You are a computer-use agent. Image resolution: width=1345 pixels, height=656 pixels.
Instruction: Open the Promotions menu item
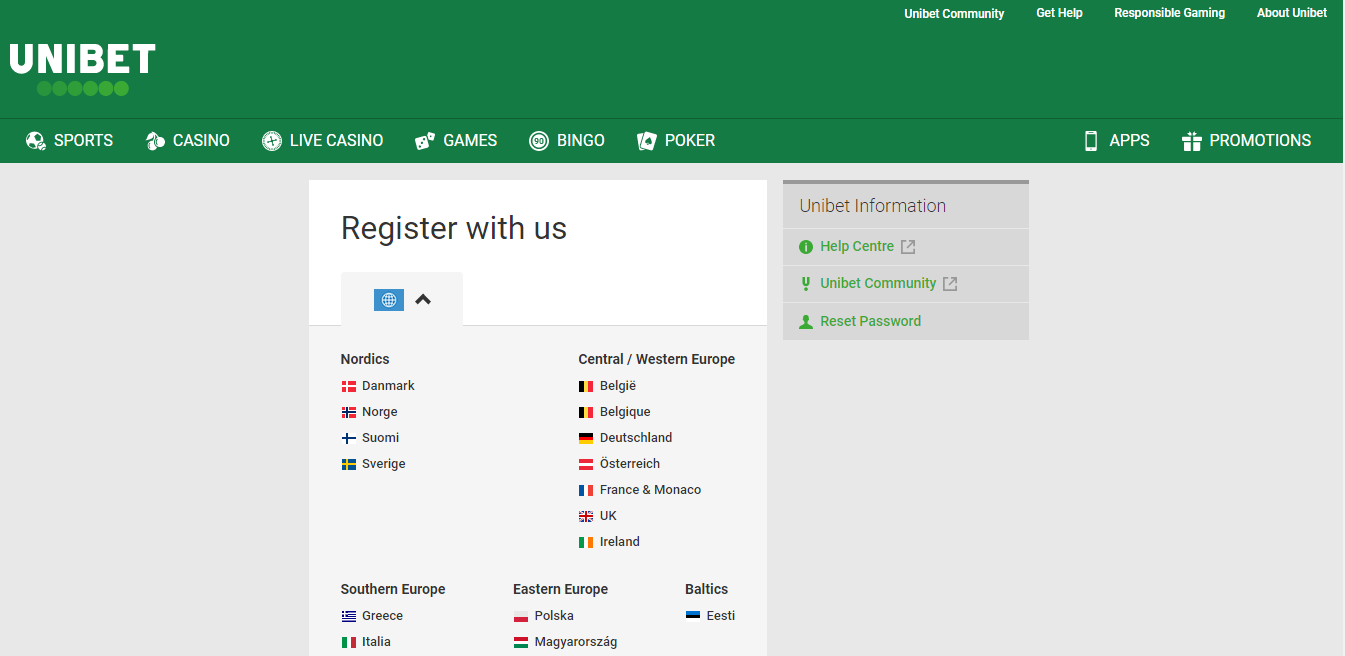pos(1259,141)
